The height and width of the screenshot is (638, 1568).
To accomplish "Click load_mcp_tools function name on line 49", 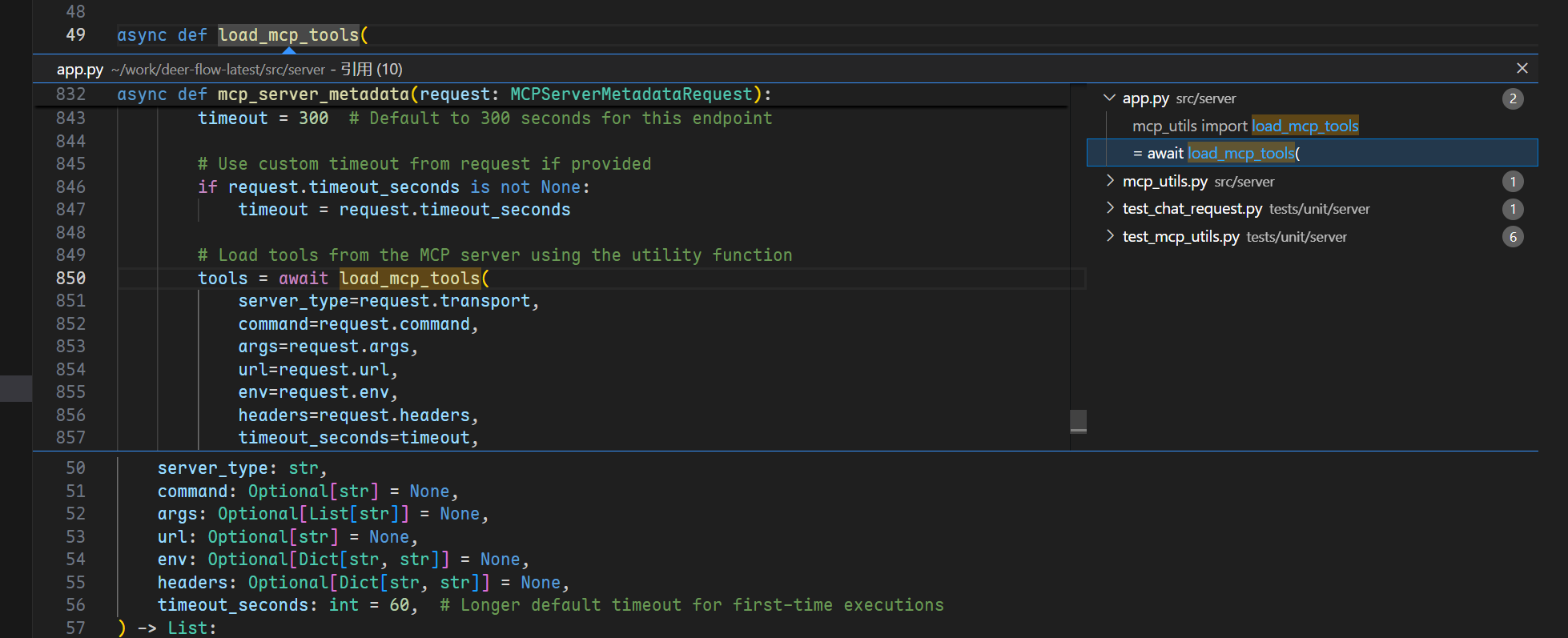I will click(288, 35).
